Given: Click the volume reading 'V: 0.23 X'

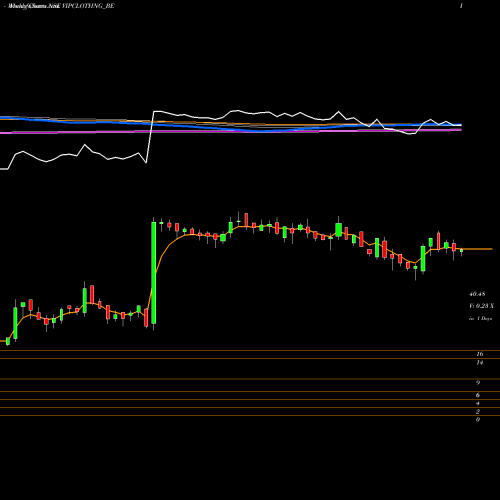Looking at the screenshot, I should click(481, 306).
